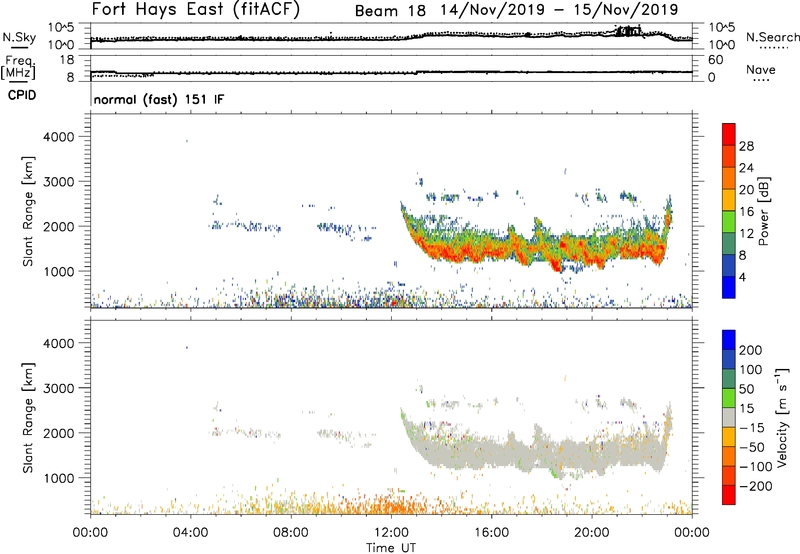Click the "Velocity [m s-1]" colorbar title
Screen dimensions: 800x554
point(782,418)
